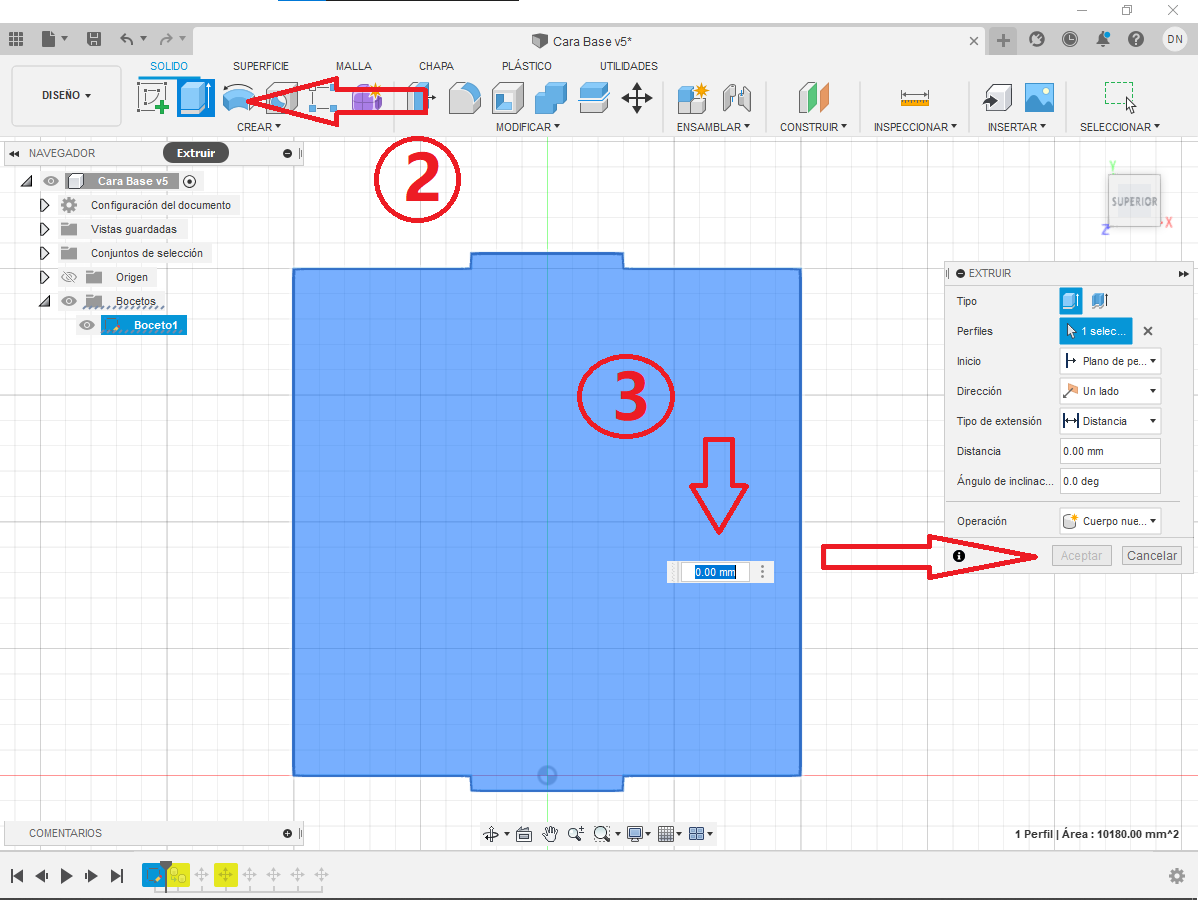1198x900 pixels.
Task: Open a new design tab with plus
Action: (x=1003, y=40)
